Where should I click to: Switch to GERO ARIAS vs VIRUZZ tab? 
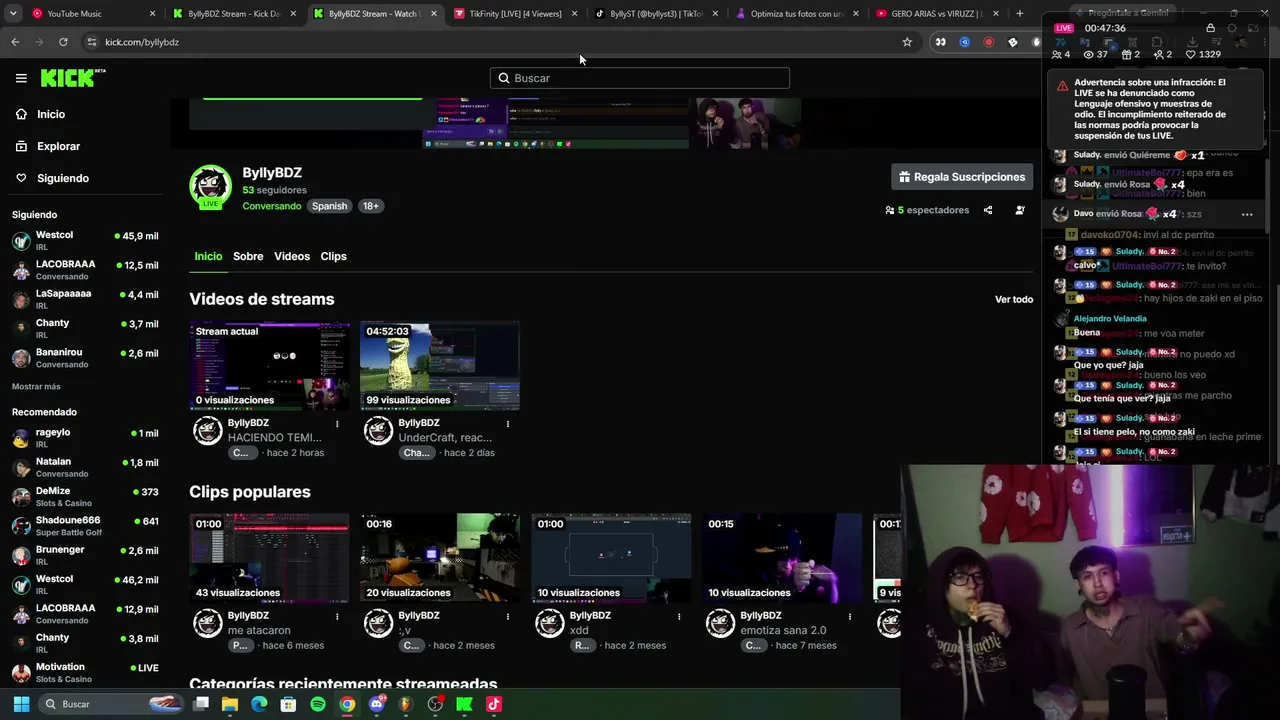937,14
